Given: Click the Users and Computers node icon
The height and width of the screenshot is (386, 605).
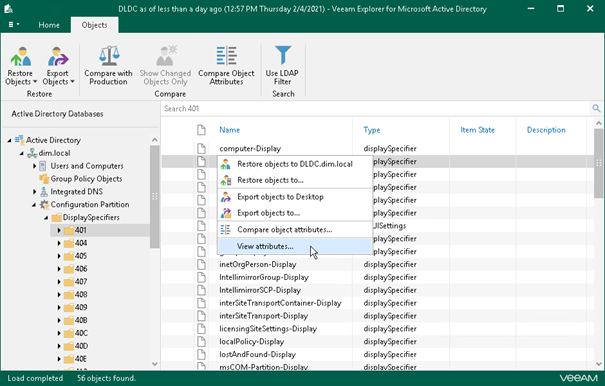Looking at the screenshot, I should point(43,166).
